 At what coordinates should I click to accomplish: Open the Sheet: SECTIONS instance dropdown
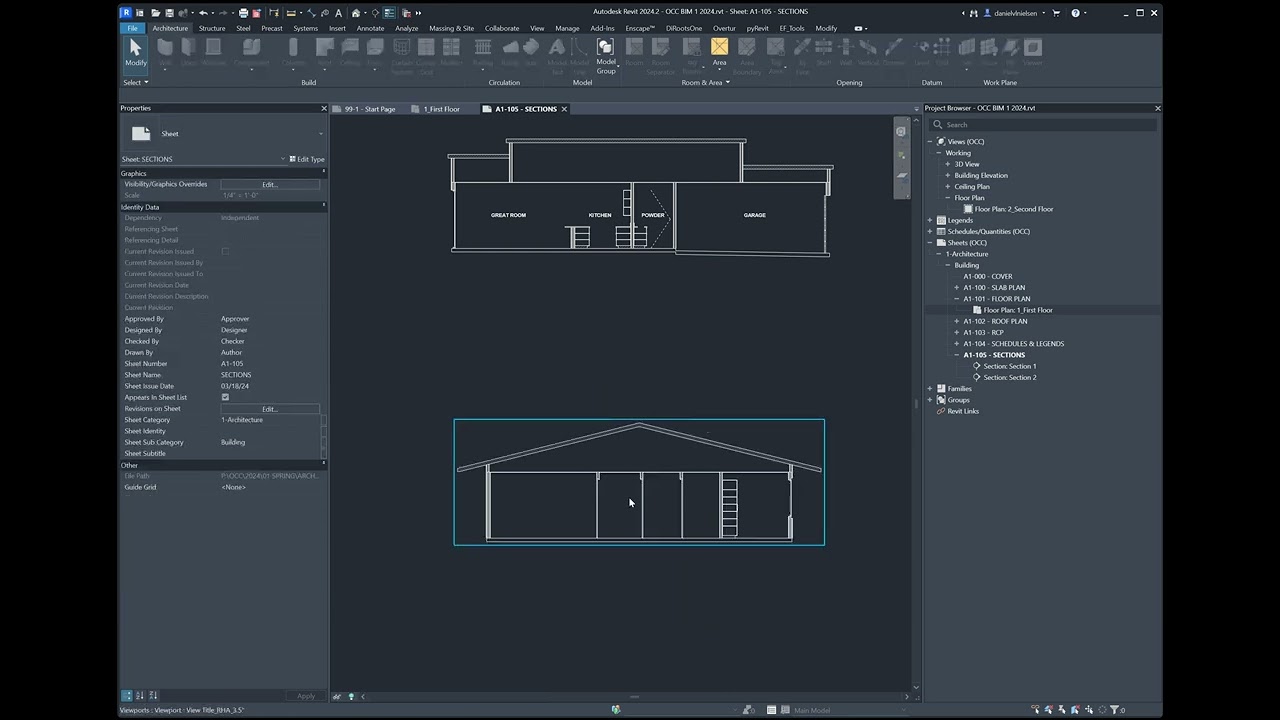[203, 159]
